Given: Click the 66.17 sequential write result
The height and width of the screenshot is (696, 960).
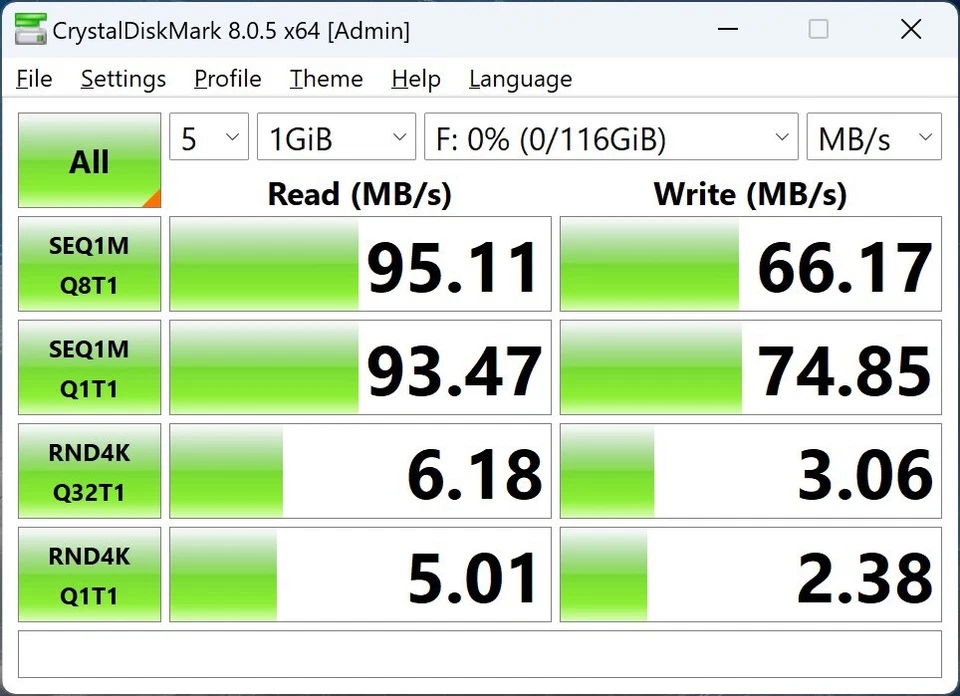Looking at the screenshot, I should (751, 264).
